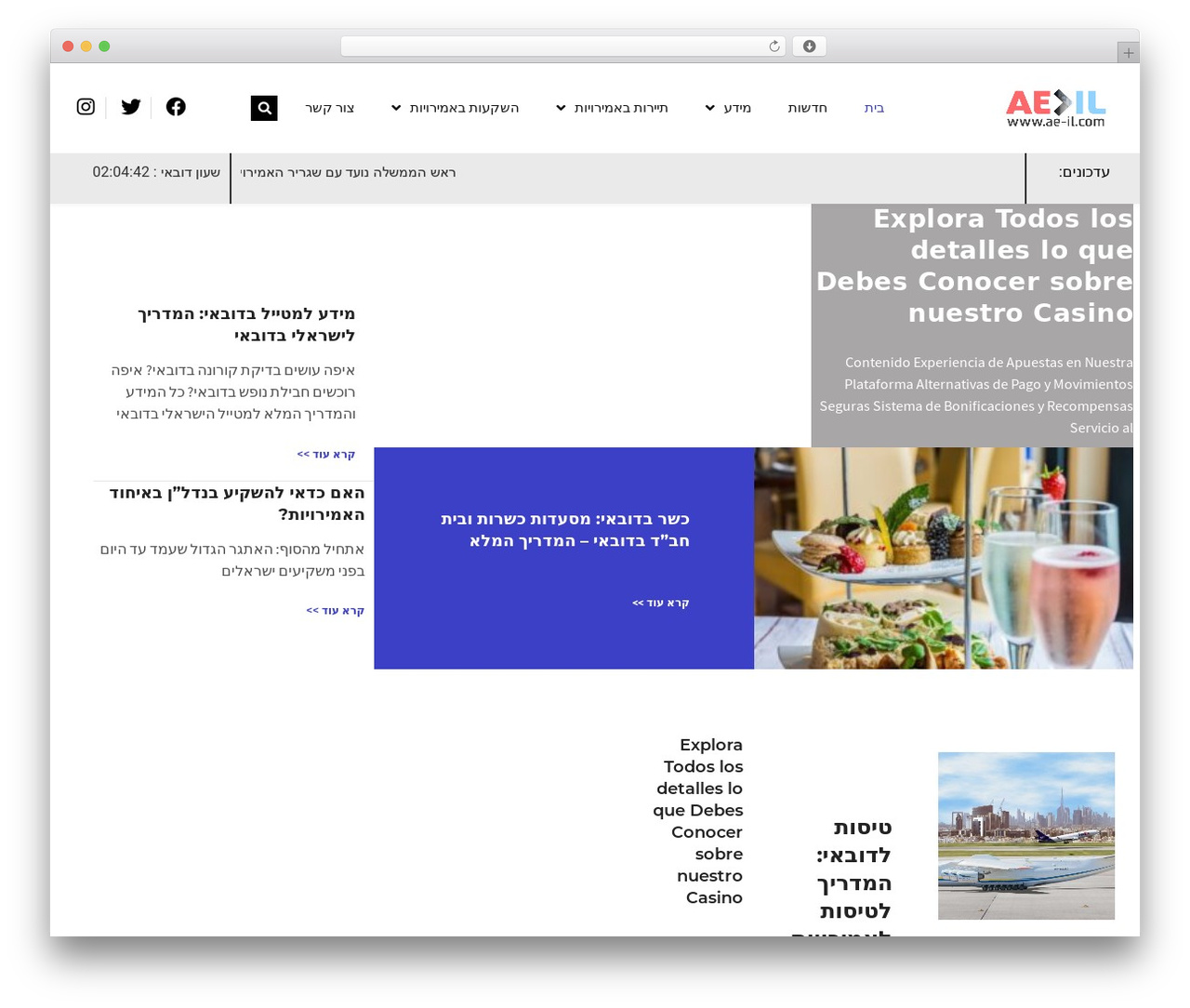The width and height of the screenshot is (1190, 1008).
Task: Click the black search magnifier button
Action: pyautogui.click(x=264, y=108)
